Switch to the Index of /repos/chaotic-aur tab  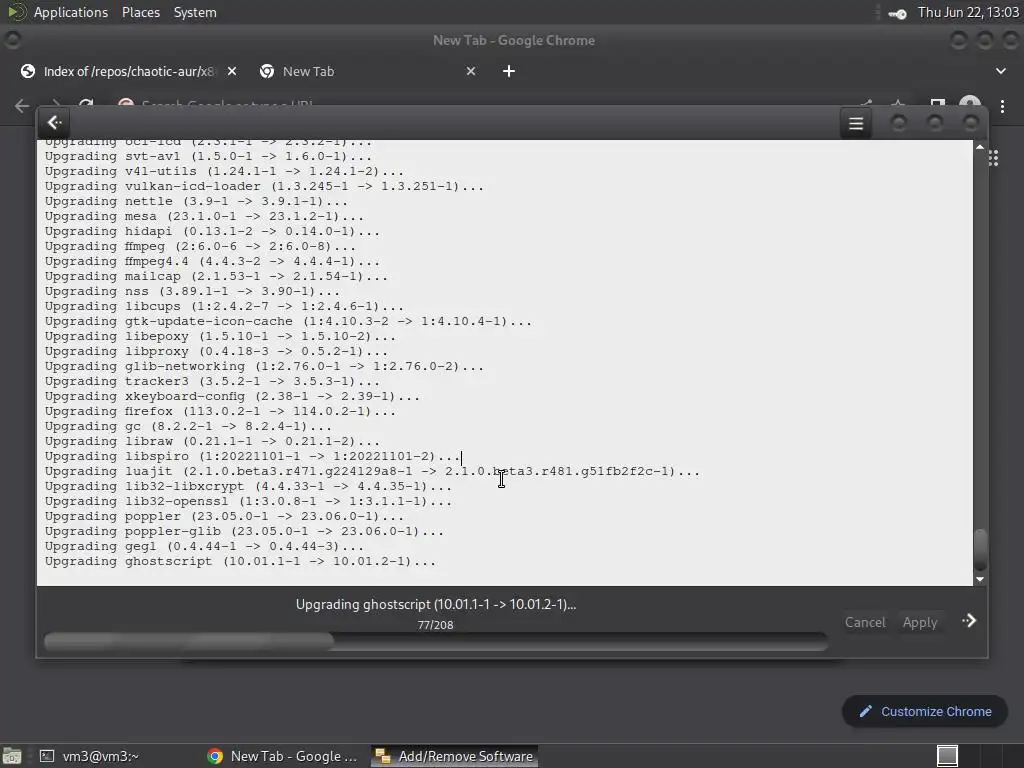click(x=128, y=71)
